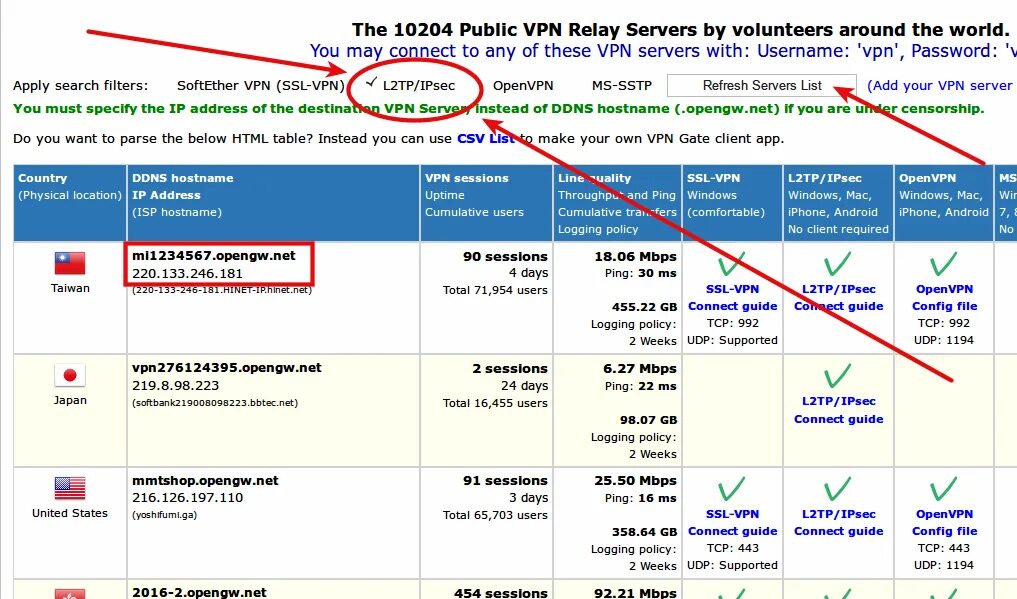
Task: Toggle the SoftEther VPN (SSL-VPN) filter
Action: 261,86
